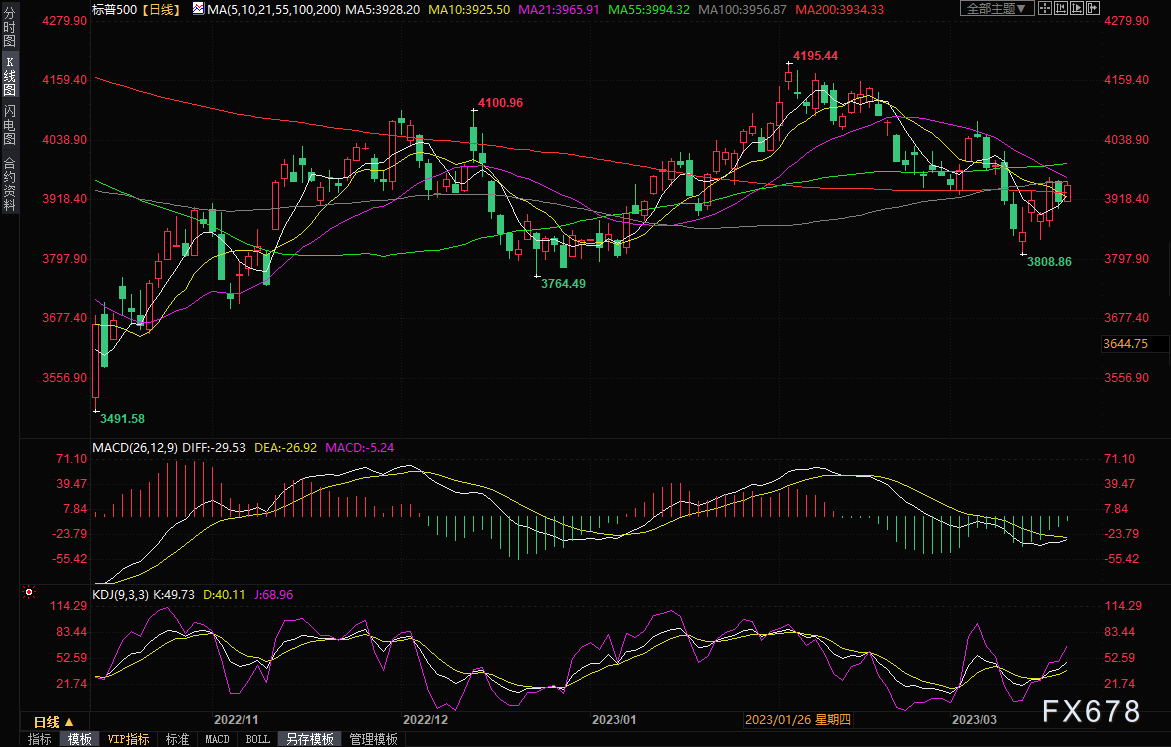Click the MA10:3925.50 value
The height and width of the screenshot is (747, 1171).
[x=469, y=10]
